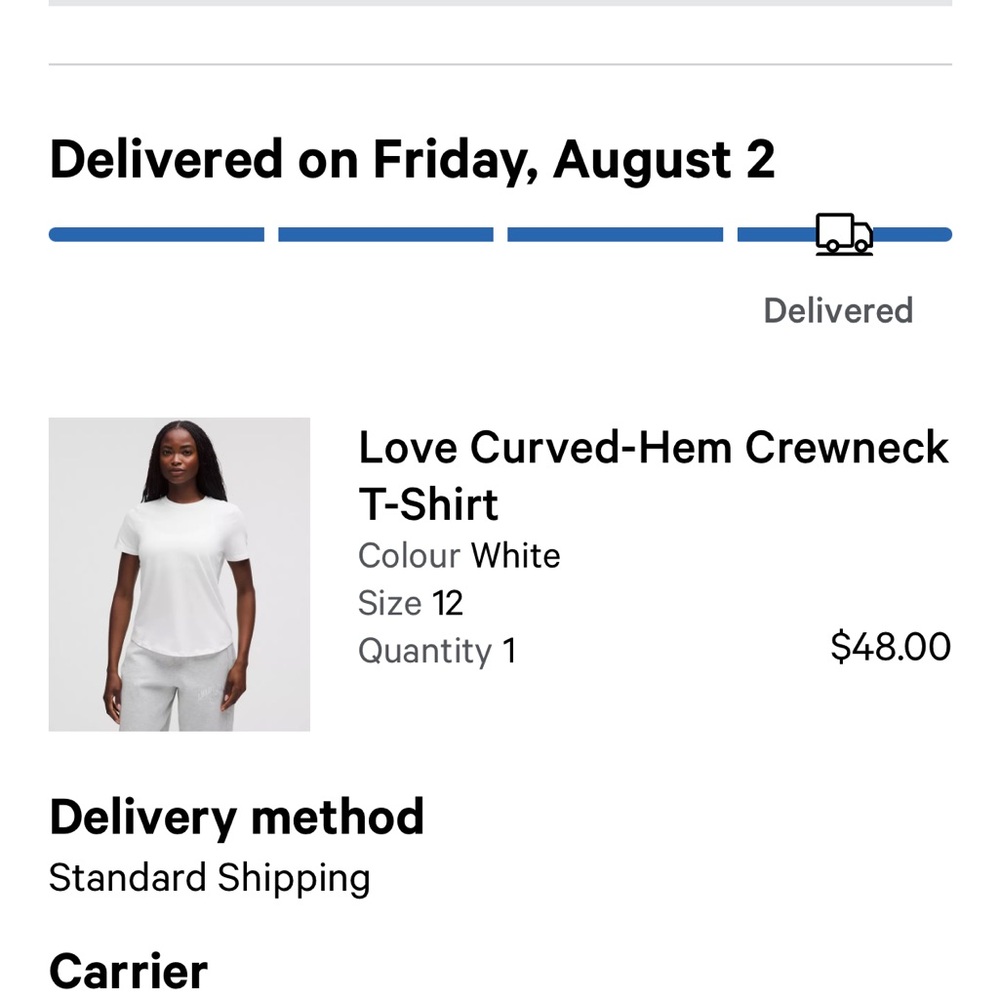This screenshot has width=1000, height=1000.
Task: Tap the Delivered on Friday, August 2 heading
Action: click(412, 160)
